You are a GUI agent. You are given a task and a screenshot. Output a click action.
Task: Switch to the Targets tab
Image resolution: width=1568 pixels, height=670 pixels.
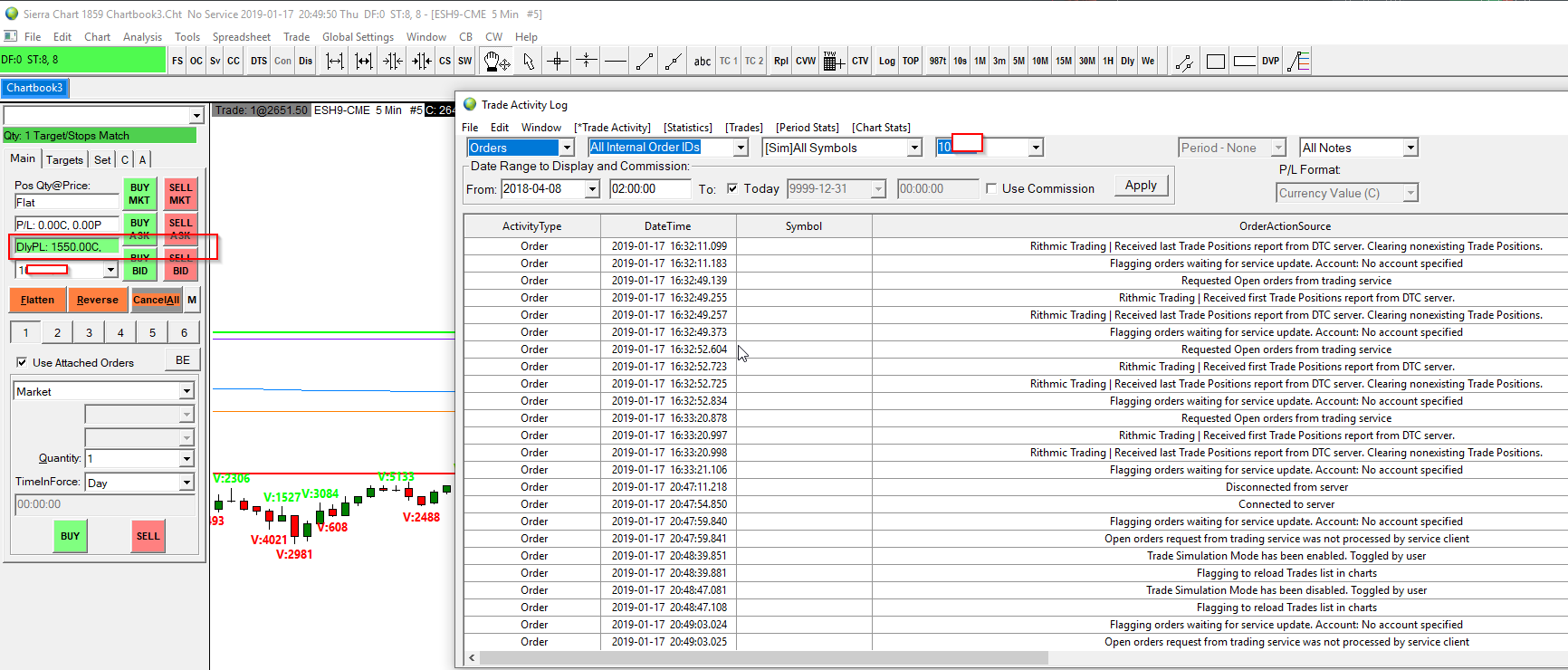tap(64, 159)
